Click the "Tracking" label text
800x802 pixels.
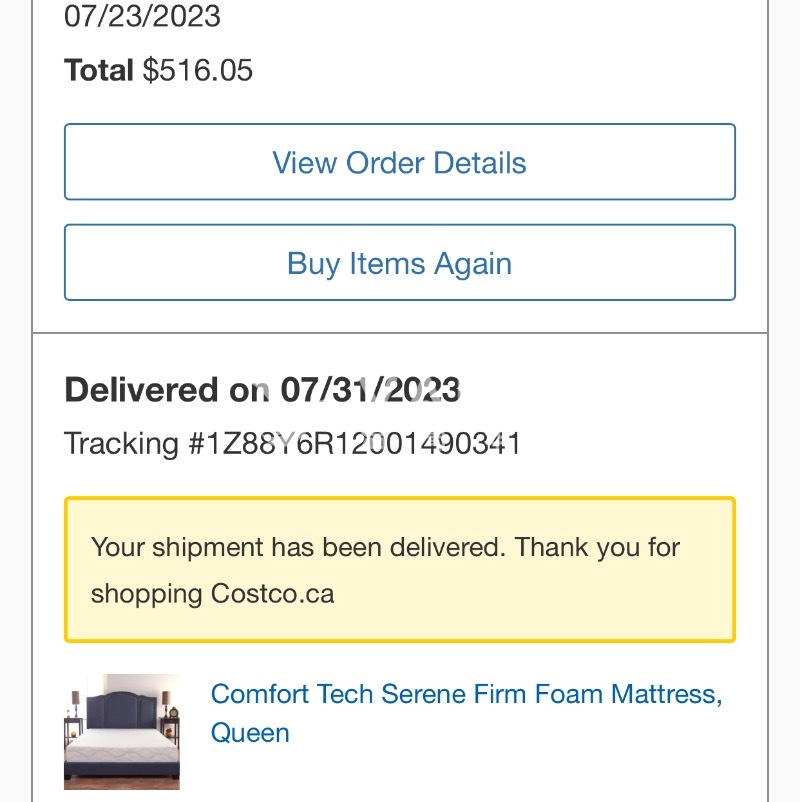click(x=121, y=443)
